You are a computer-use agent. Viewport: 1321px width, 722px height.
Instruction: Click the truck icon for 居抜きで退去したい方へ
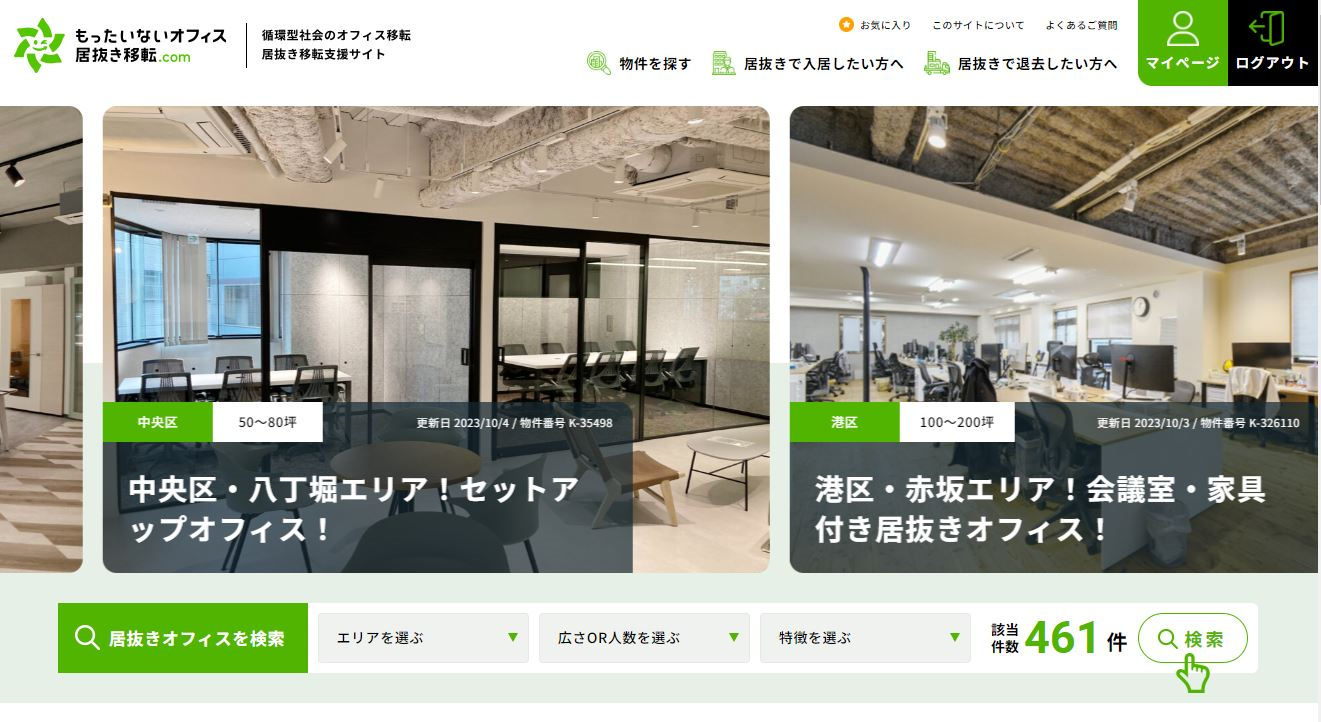coord(937,63)
